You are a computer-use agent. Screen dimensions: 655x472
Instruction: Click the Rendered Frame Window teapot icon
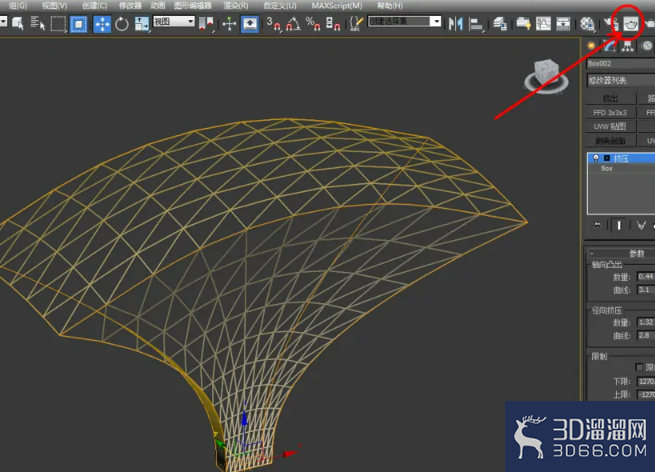[631, 24]
